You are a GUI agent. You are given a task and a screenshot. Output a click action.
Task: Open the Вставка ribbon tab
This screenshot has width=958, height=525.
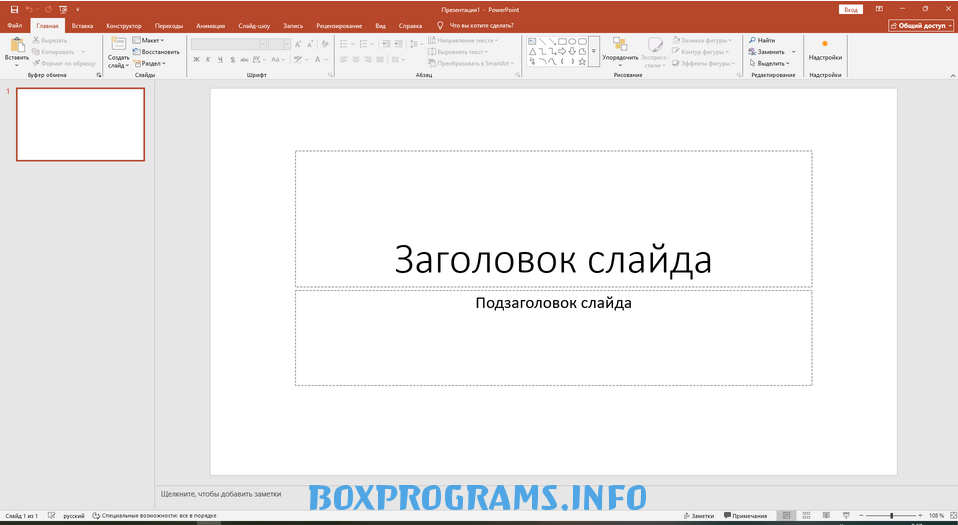pos(82,25)
